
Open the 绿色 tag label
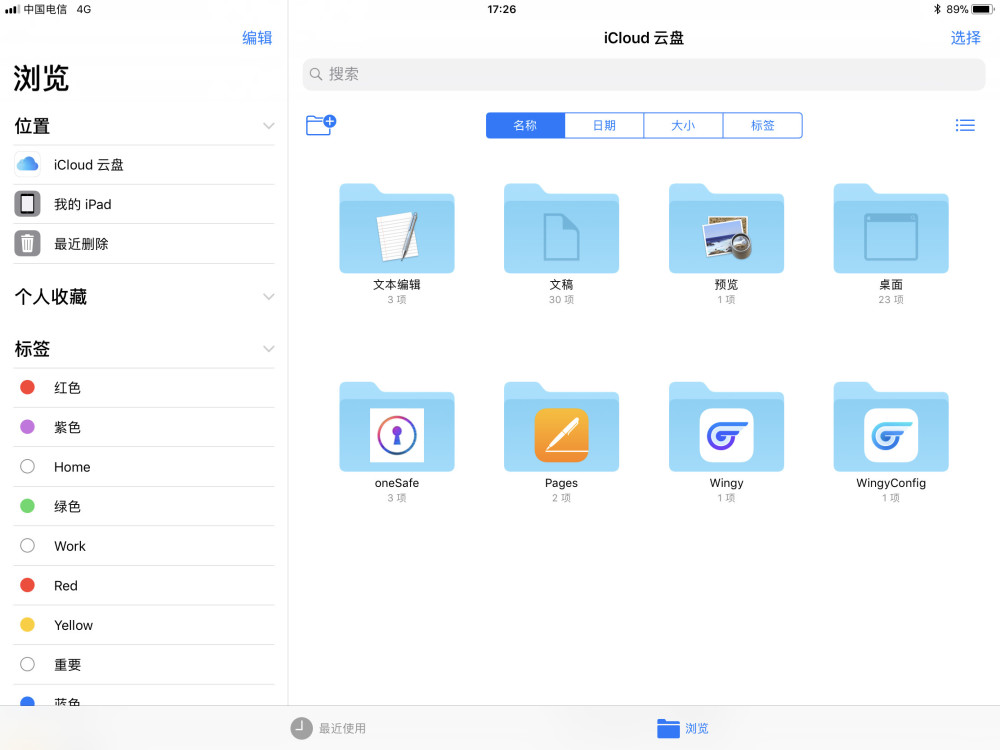coord(67,506)
